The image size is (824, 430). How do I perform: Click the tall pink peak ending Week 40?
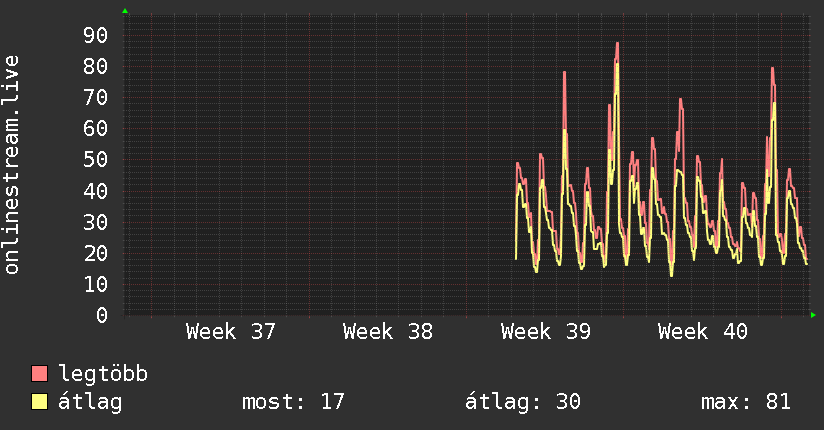[772, 70]
